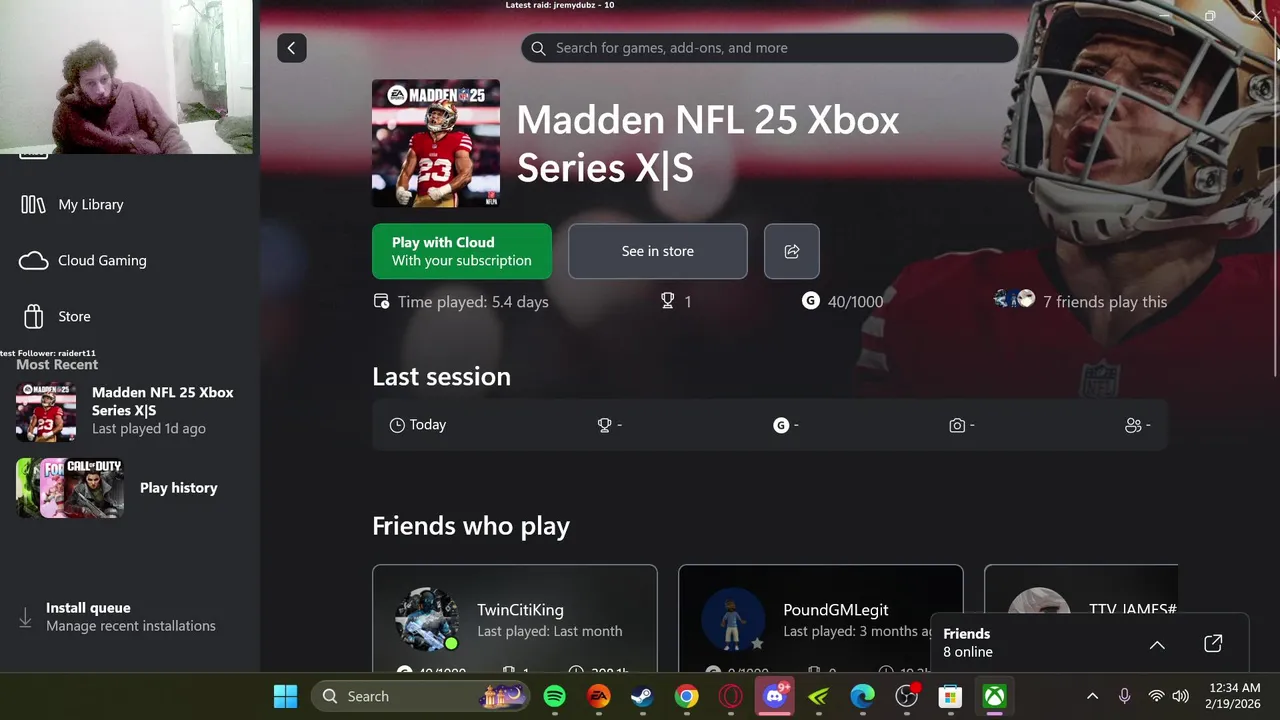Open PoundGMLegit friend card
Screen dimensions: 1280x720
[x=821, y=618]
